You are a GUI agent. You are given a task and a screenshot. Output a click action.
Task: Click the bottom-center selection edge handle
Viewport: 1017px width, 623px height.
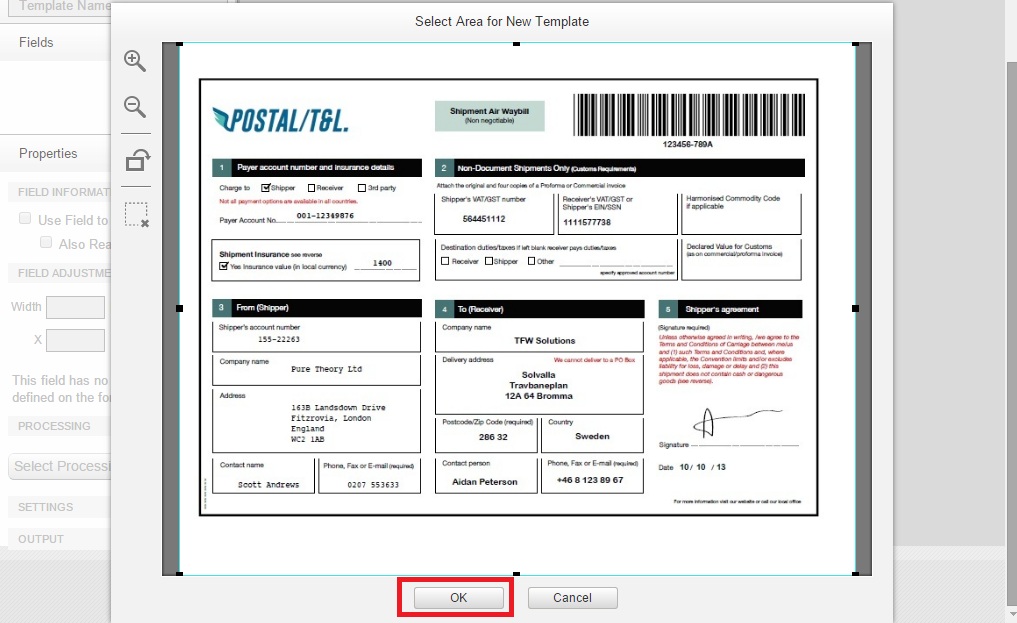click(517, 573)
